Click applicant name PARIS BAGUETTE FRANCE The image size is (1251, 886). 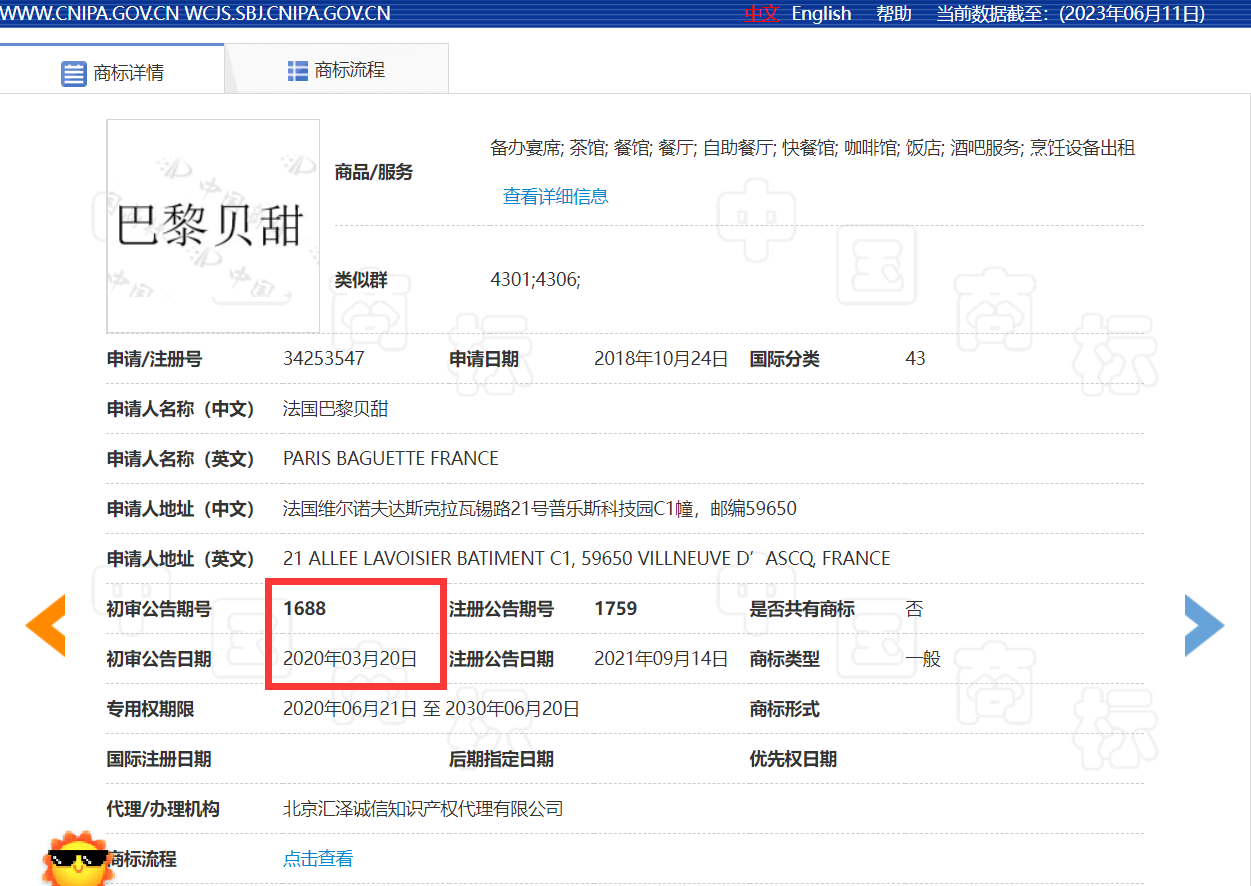point(390,459)
